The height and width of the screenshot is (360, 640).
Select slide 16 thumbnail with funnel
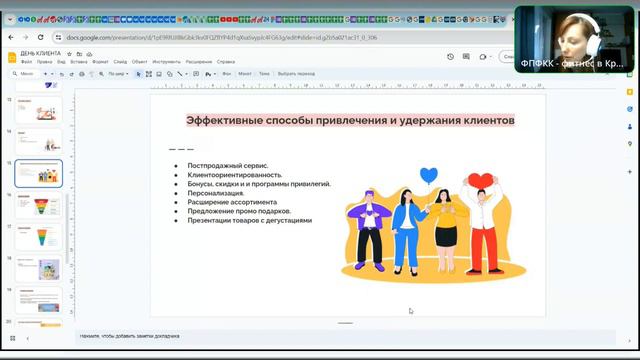38,205
